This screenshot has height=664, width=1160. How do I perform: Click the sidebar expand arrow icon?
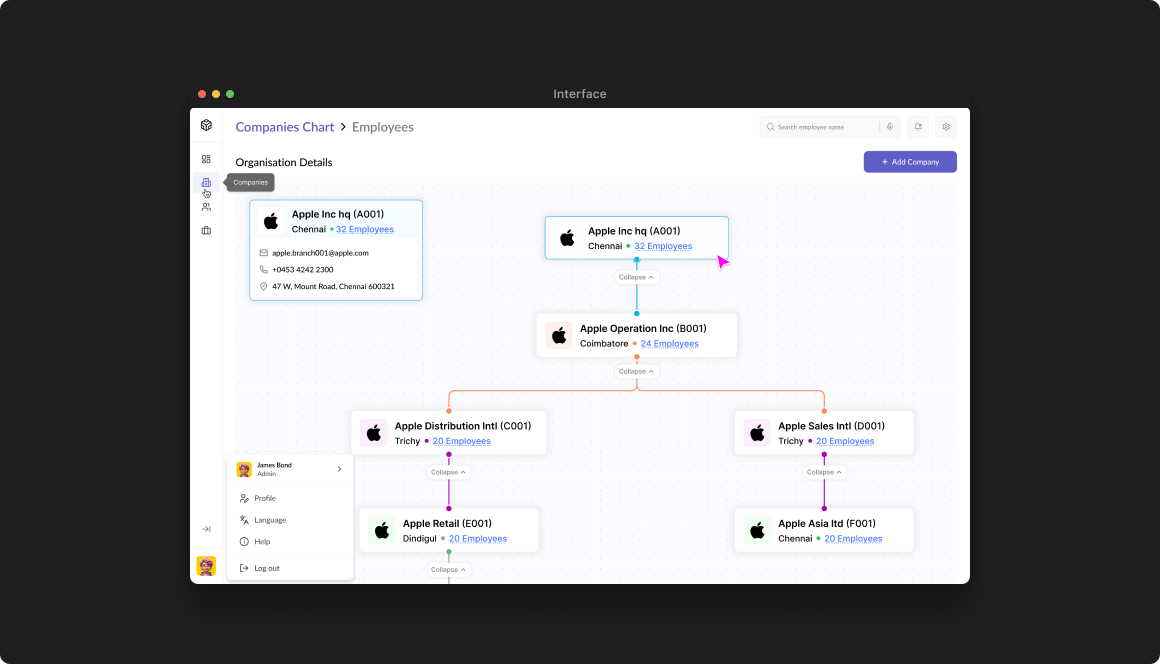click(x=206, y=529)
